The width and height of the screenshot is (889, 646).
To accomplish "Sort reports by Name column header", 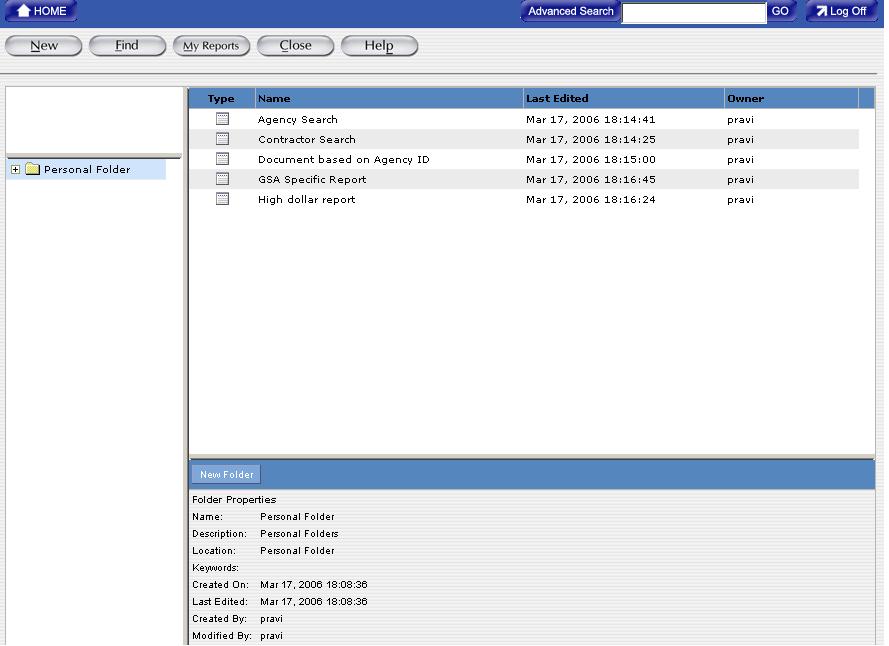I will point(274,98).
